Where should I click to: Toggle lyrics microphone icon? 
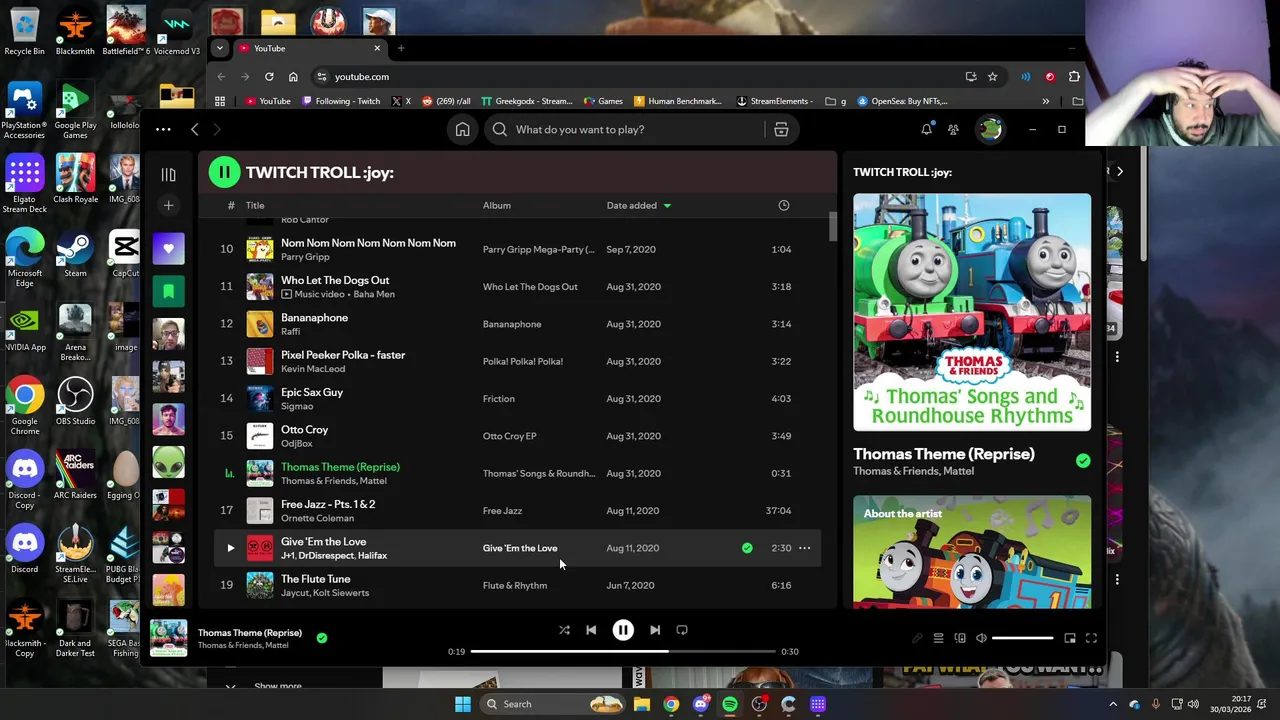[x=917, y=638]
